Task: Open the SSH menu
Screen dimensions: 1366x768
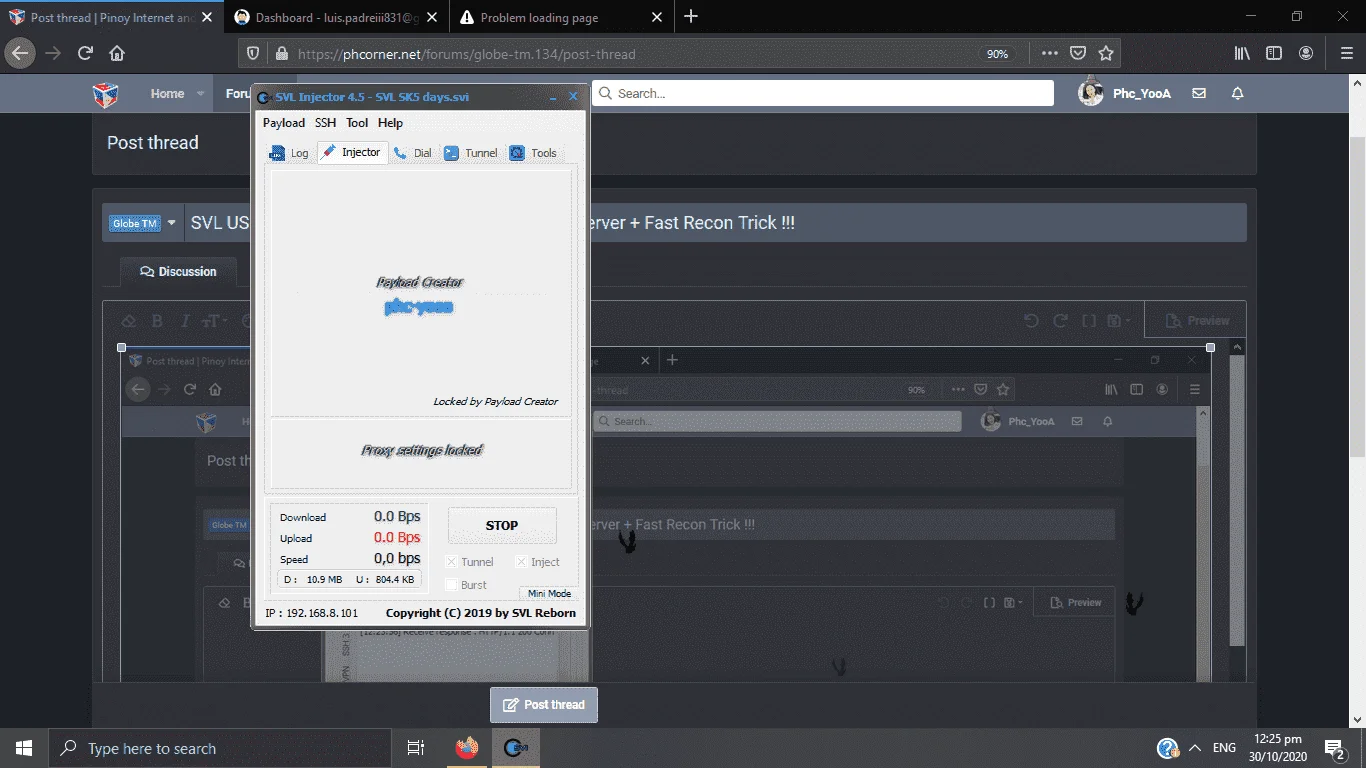Action: (x=325, y=123)
